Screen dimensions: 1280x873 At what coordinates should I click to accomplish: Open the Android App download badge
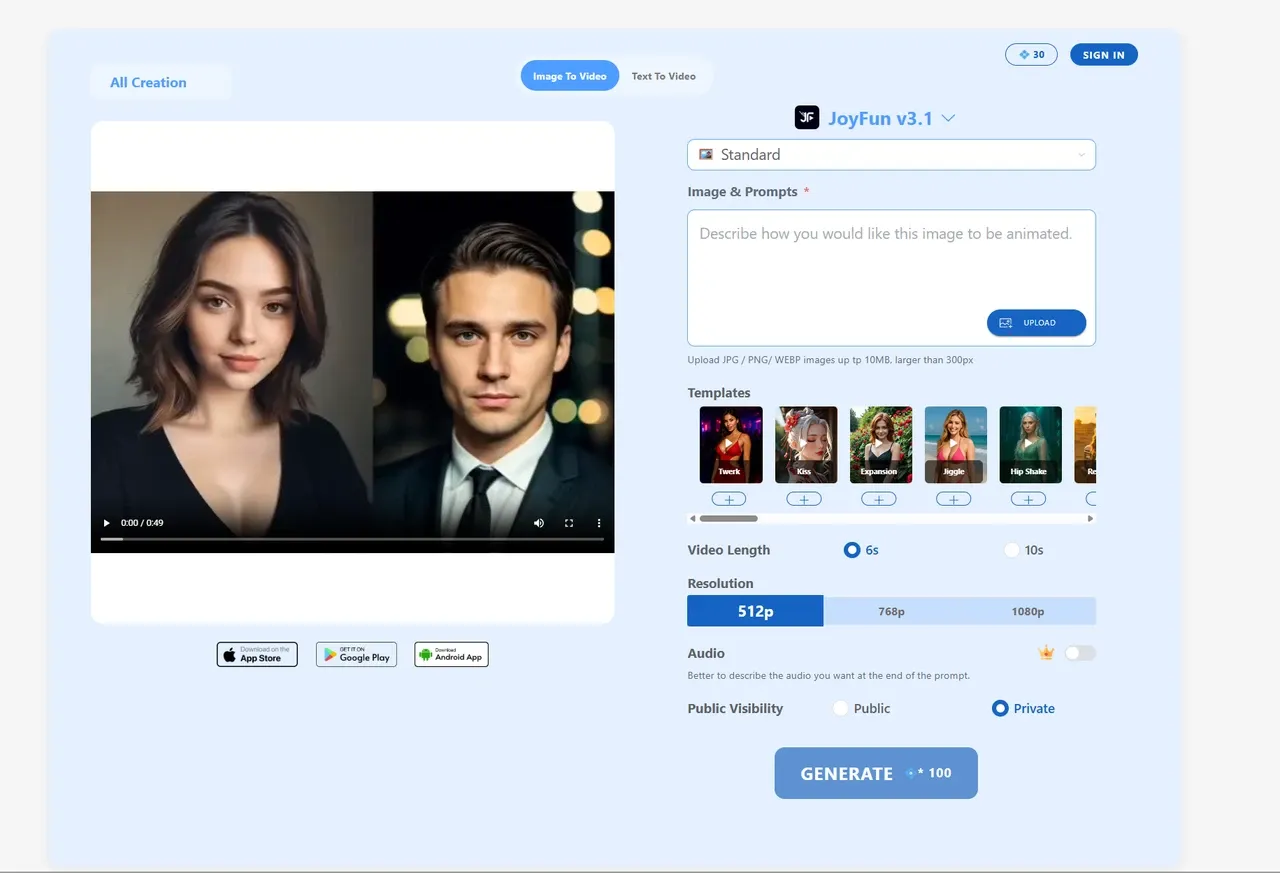pyautogui.click(x=452, y=655)
